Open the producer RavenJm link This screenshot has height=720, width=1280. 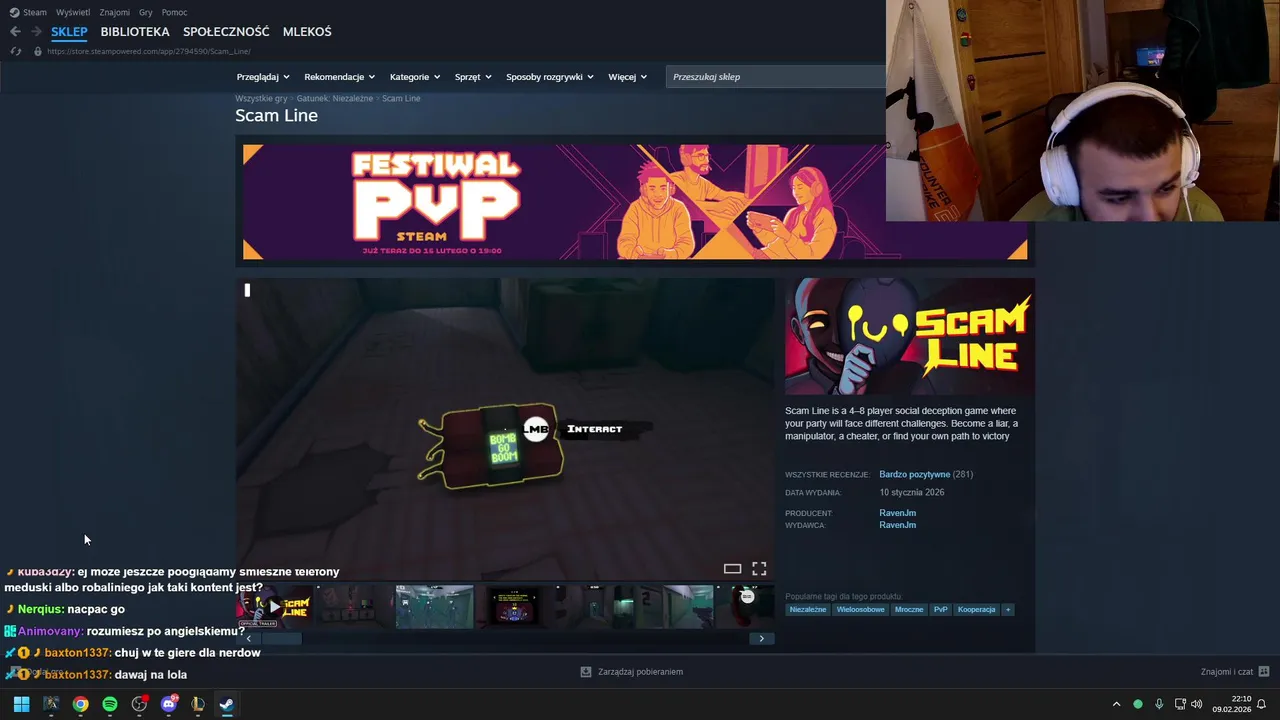[897, 513]
